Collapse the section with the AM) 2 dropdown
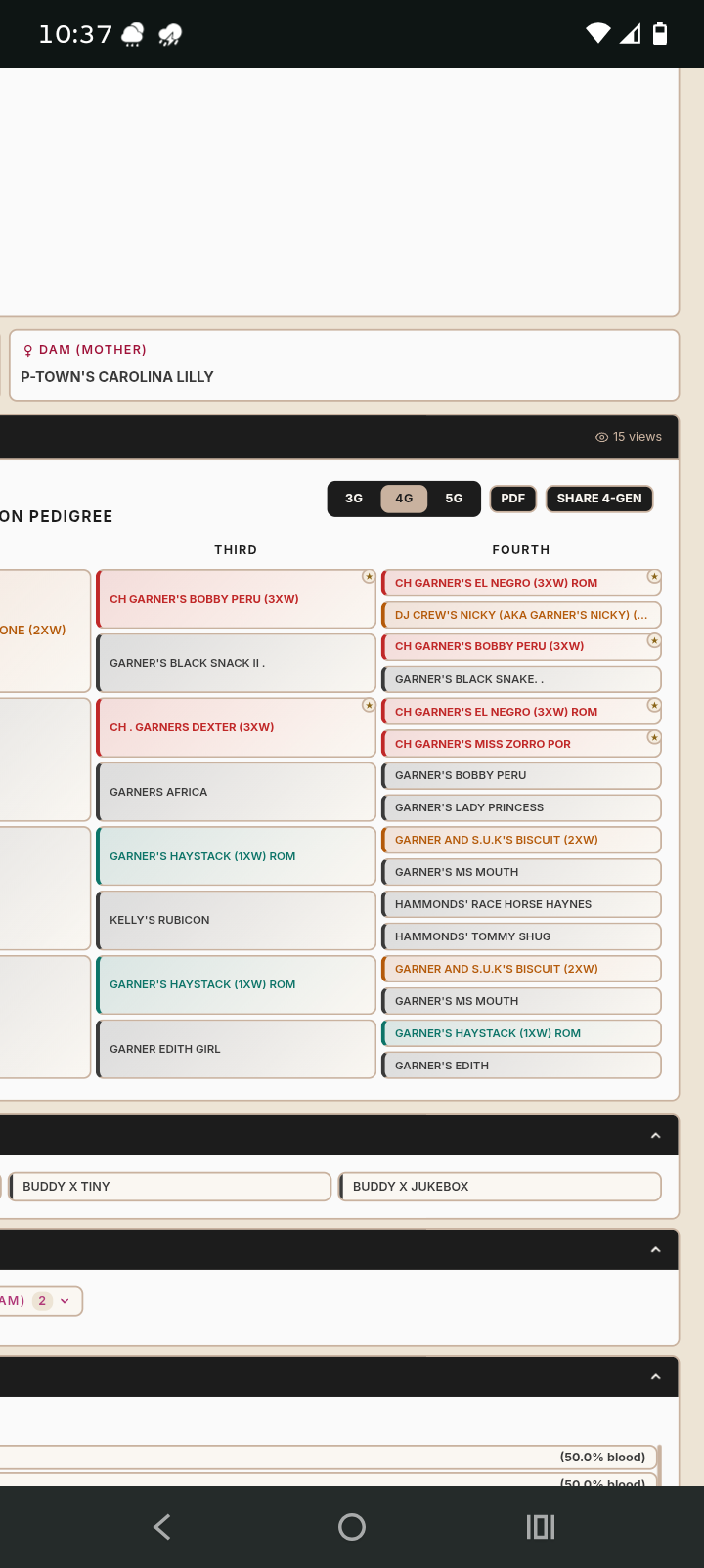 656,1250
